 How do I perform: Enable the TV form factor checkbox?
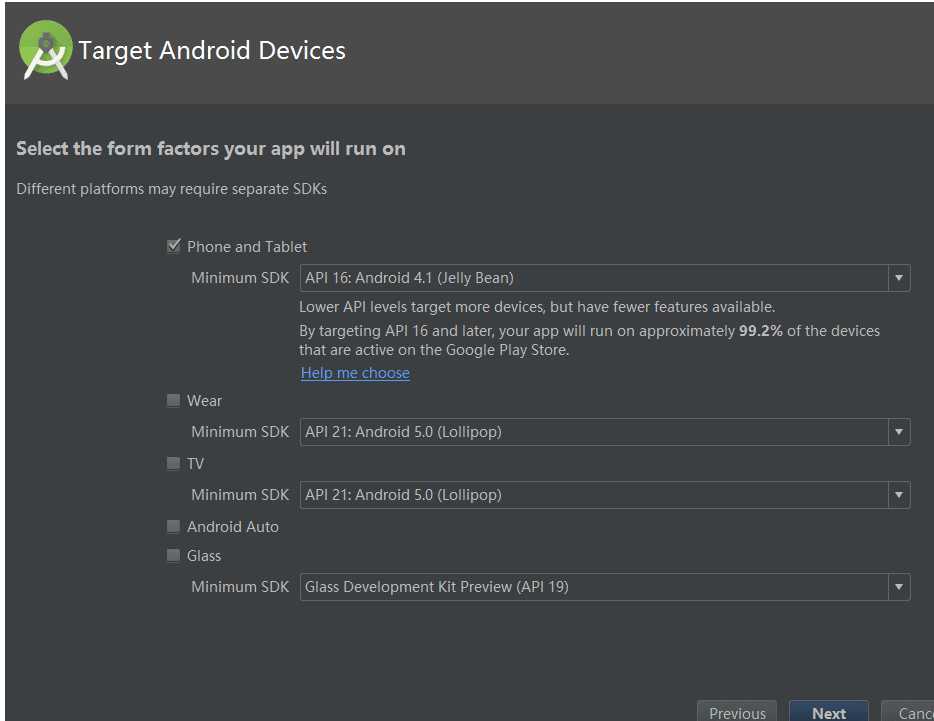point(173,464)
